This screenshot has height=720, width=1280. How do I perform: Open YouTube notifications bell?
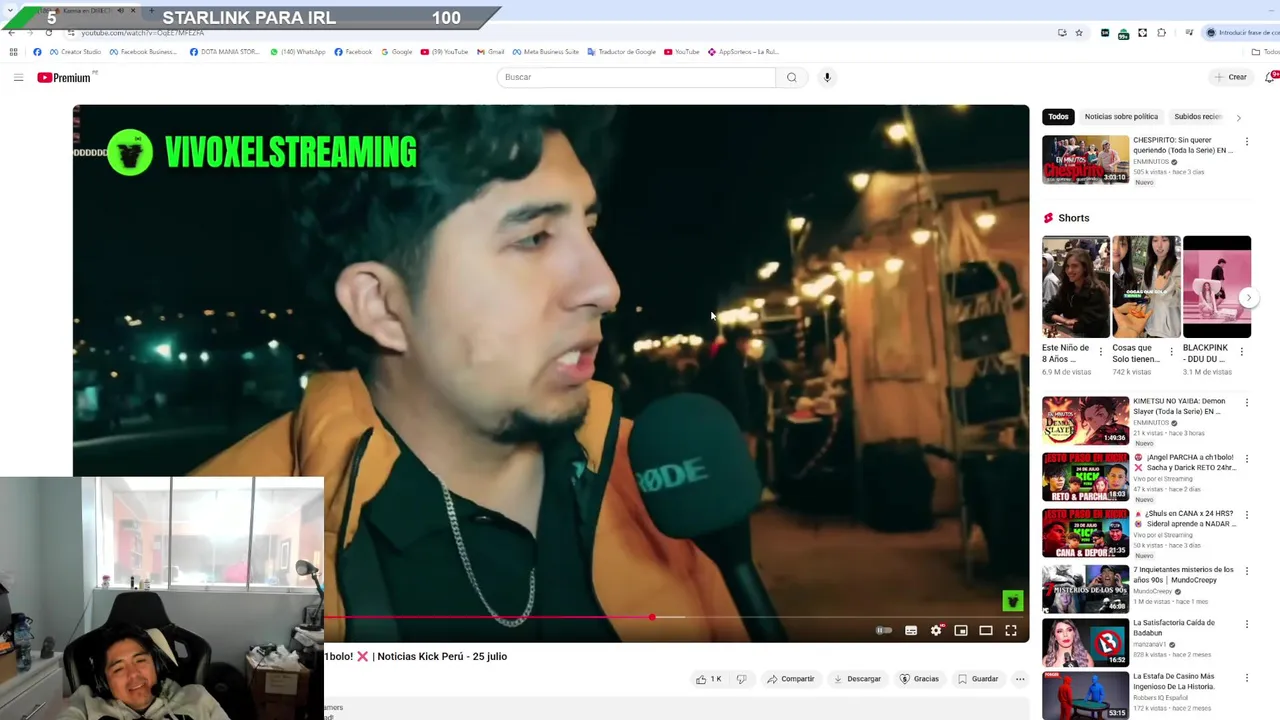point(1270,77)
